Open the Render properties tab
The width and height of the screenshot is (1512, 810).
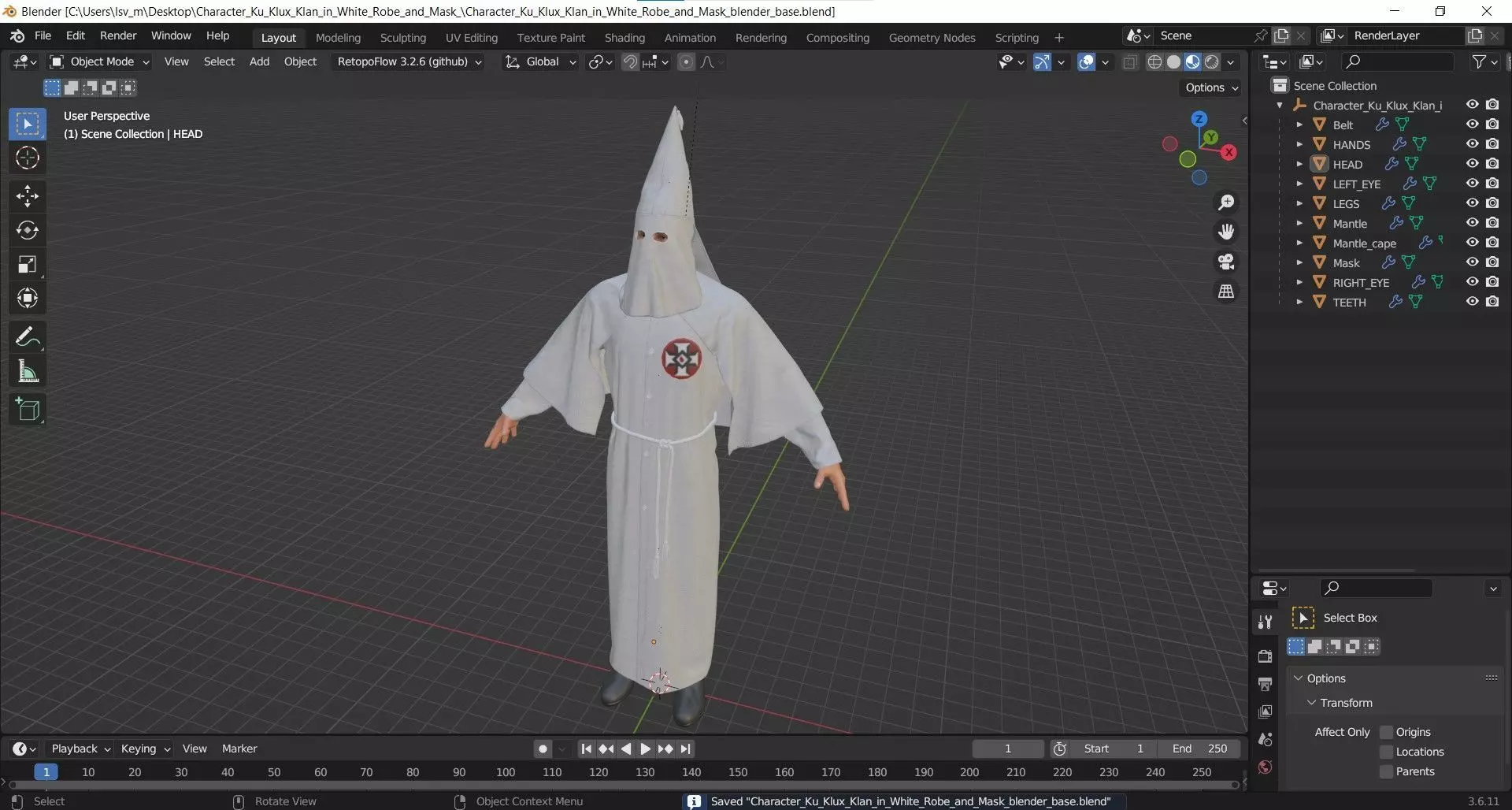point(1265,656)
